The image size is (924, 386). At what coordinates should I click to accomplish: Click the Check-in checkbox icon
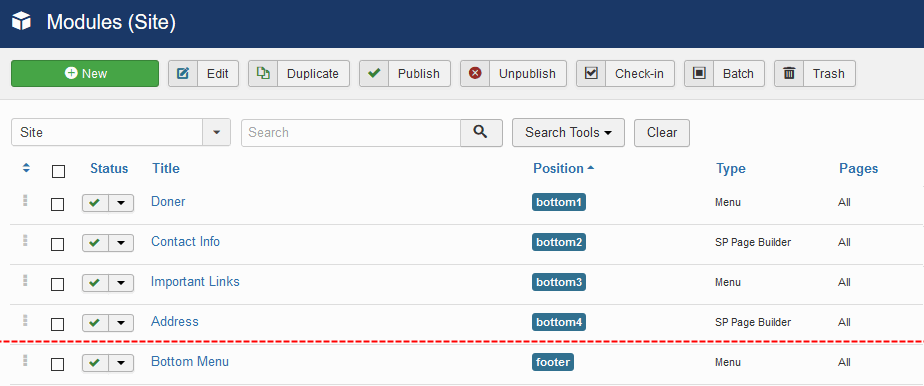point(591,74)
